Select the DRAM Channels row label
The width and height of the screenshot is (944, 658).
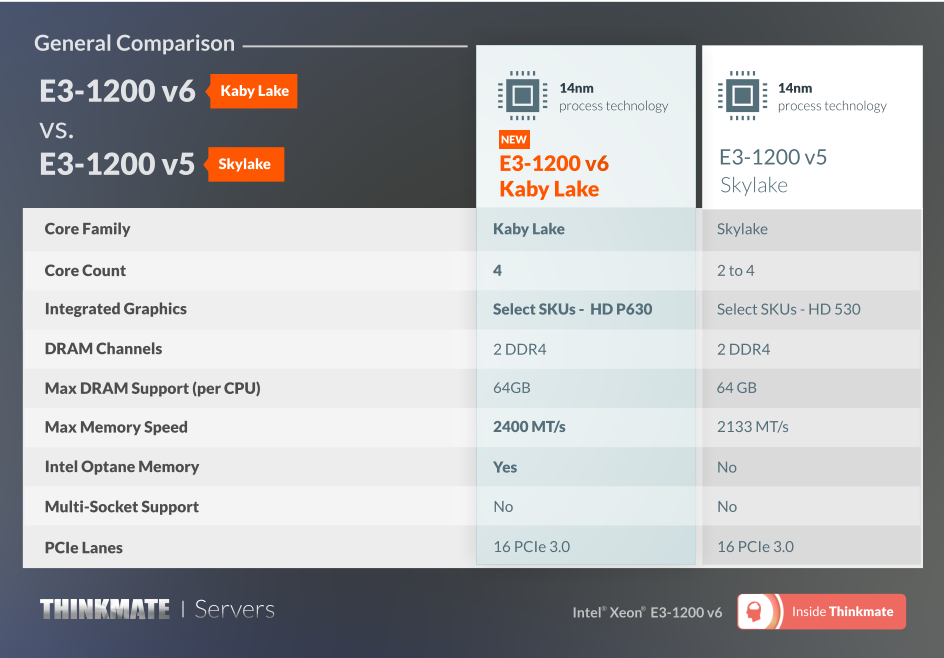coord(104,349)
